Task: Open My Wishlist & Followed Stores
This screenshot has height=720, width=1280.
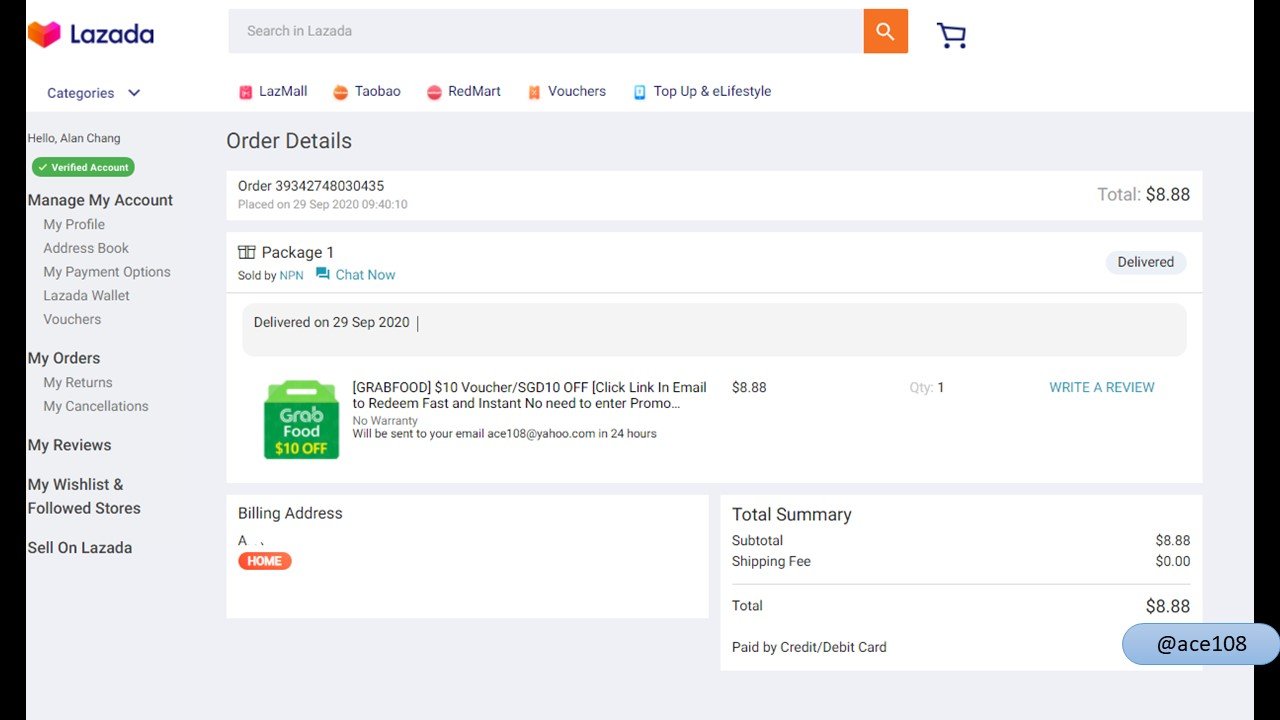Action: pos(84,496)
